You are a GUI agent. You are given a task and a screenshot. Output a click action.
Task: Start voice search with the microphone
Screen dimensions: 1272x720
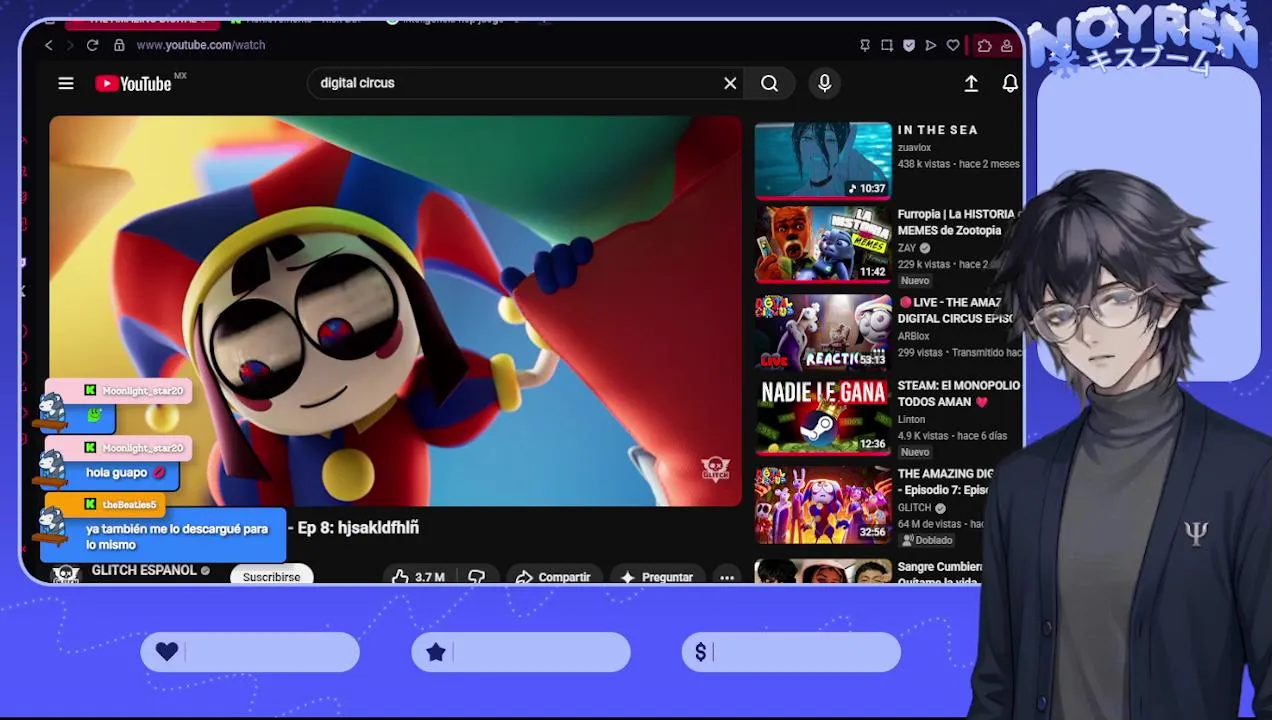(824, 84)
